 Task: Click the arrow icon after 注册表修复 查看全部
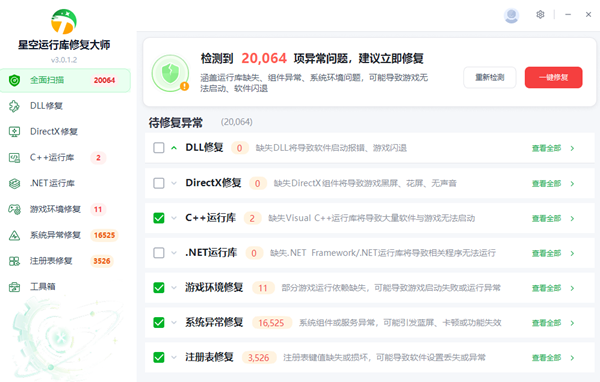[572, 358]
